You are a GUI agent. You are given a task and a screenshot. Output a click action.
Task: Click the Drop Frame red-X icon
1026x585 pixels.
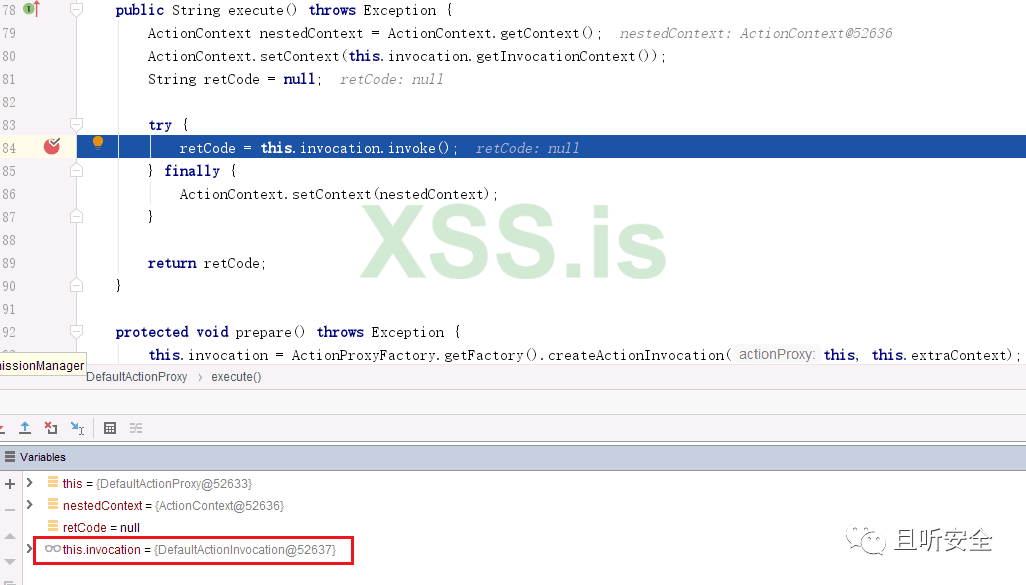click(51, 428)
